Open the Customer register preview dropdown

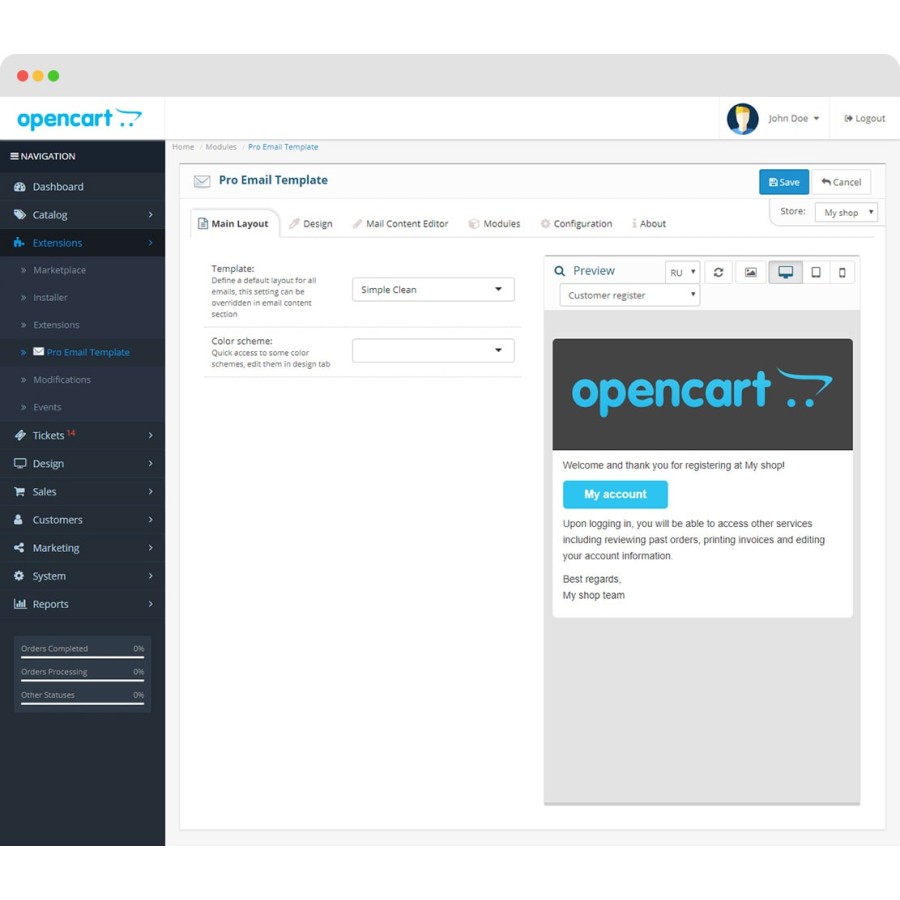(x=629, y=295)
